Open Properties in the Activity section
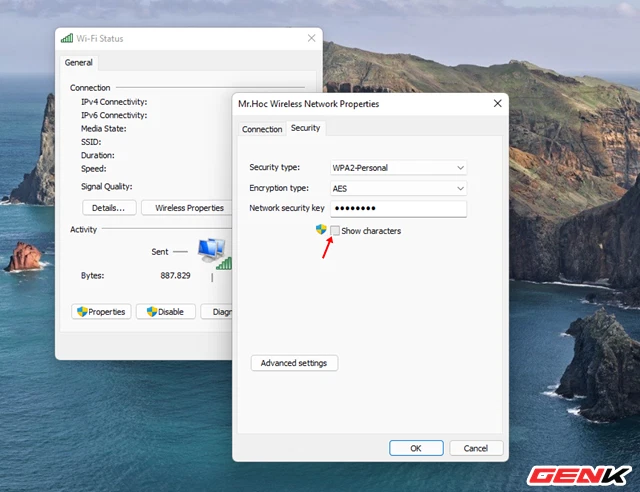640x492 pixels. tap(101, 311)
